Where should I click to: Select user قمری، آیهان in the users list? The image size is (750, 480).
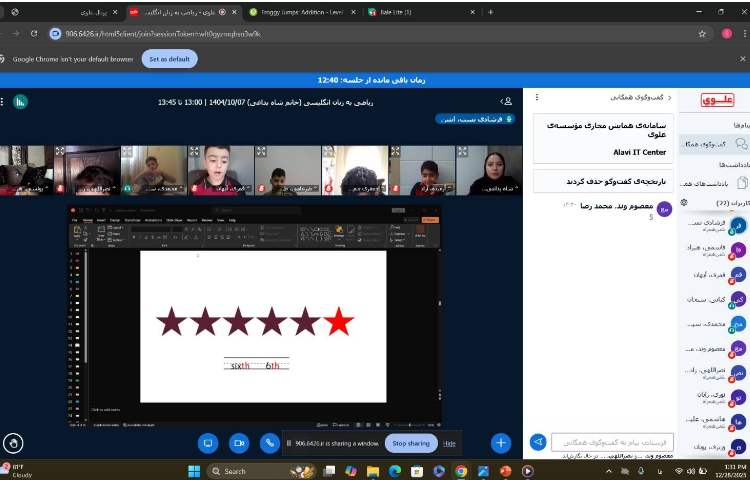pos(714,275)
